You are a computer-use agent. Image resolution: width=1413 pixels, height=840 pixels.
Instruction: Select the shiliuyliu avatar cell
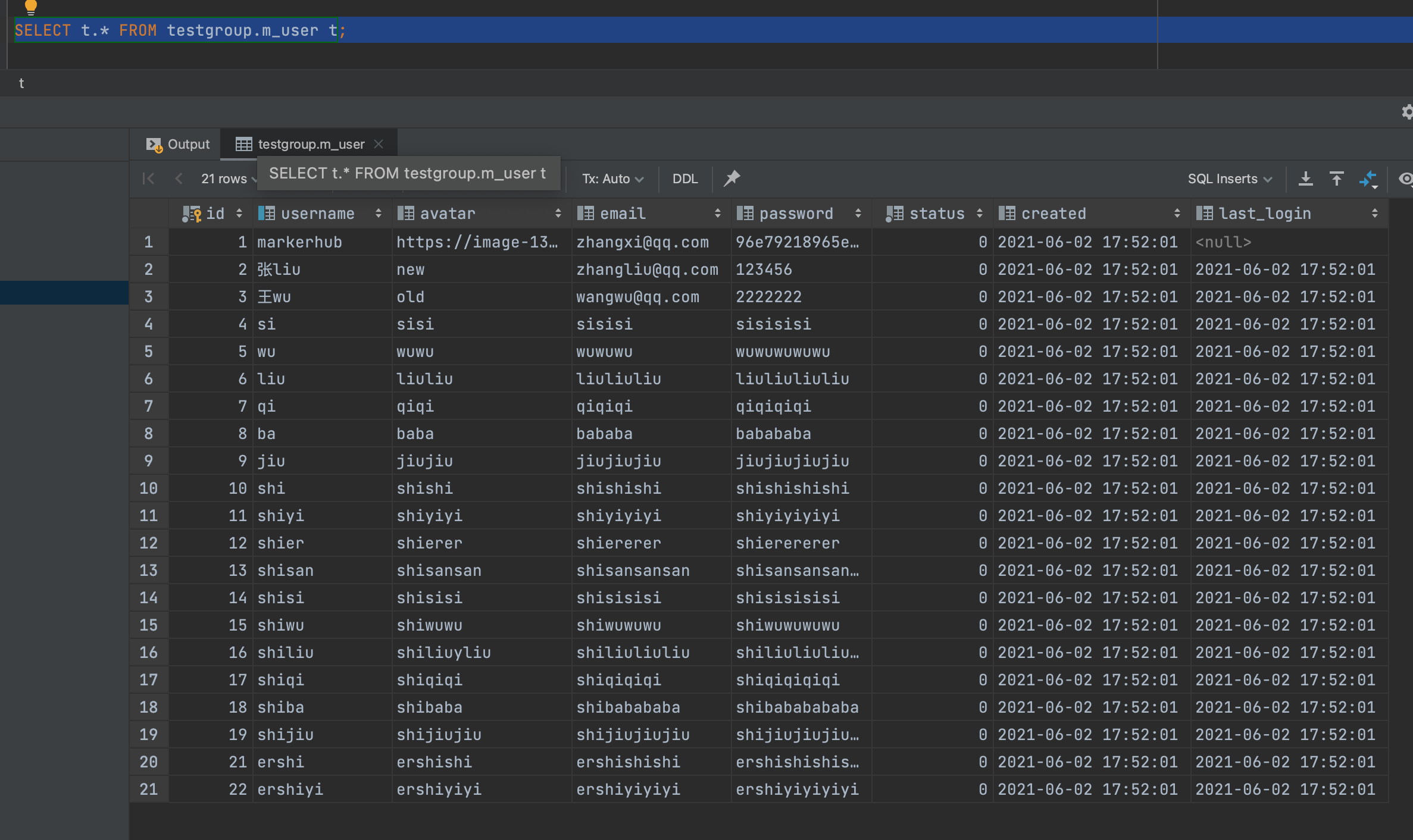click(482, 653)
